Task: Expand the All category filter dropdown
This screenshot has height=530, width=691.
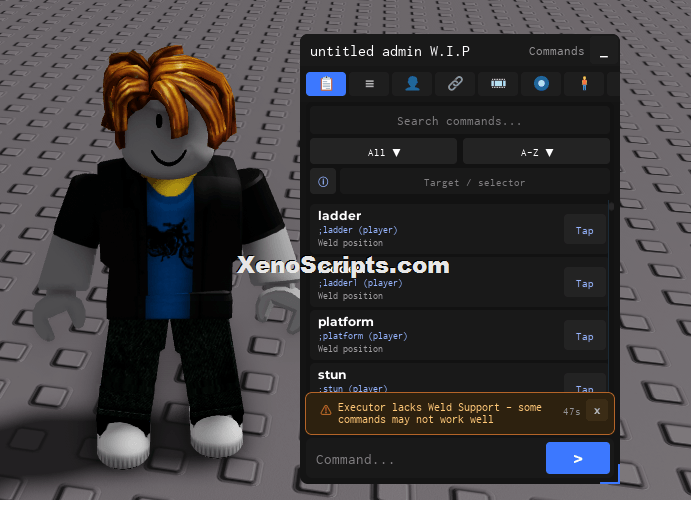Action: coord(383,152)
